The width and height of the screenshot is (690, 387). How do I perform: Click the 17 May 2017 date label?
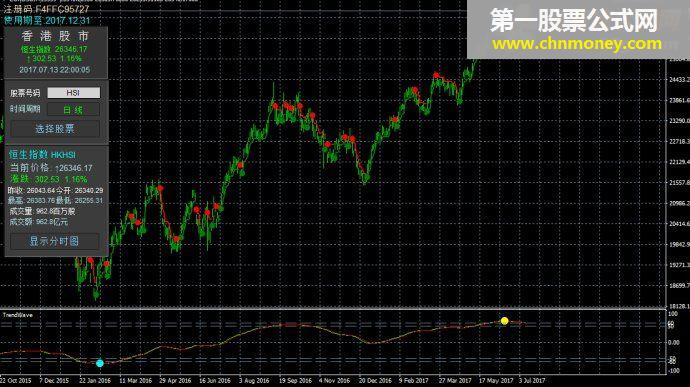[x=495, y=380]
